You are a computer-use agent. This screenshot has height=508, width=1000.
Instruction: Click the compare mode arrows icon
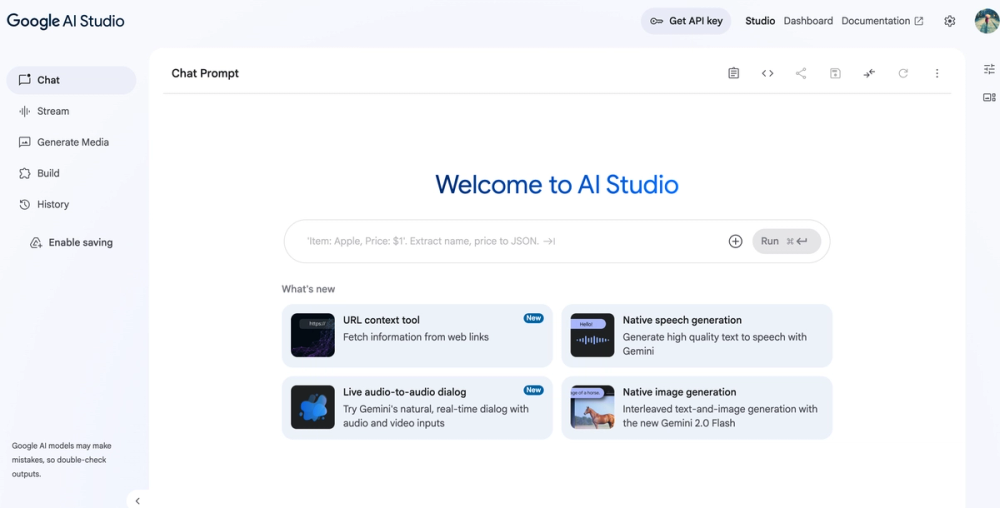[x=869, y=73]
